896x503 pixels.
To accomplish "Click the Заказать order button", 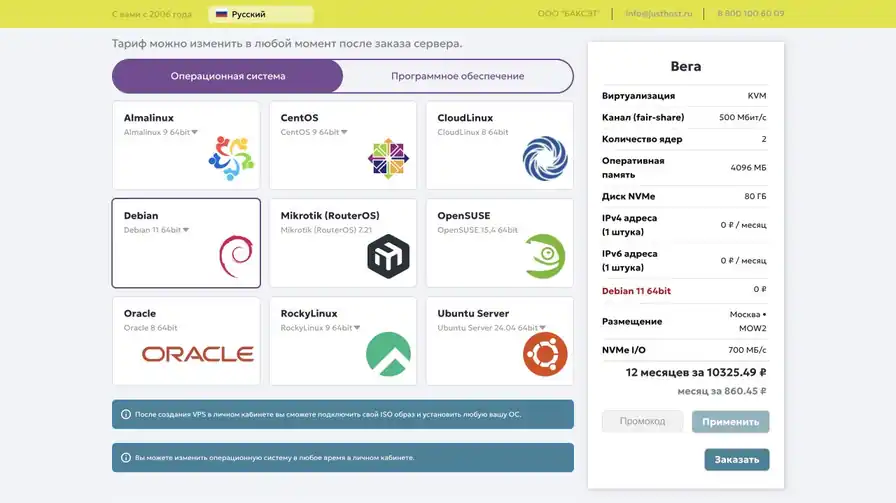I will click(x=737, y=460).
